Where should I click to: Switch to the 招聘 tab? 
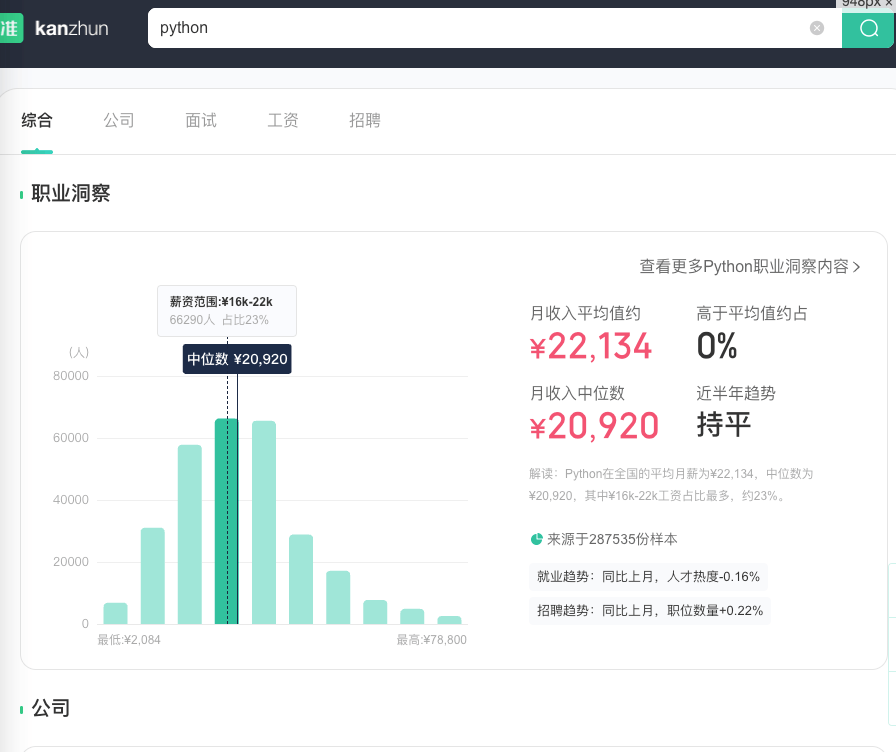click(x=364, y=120)
